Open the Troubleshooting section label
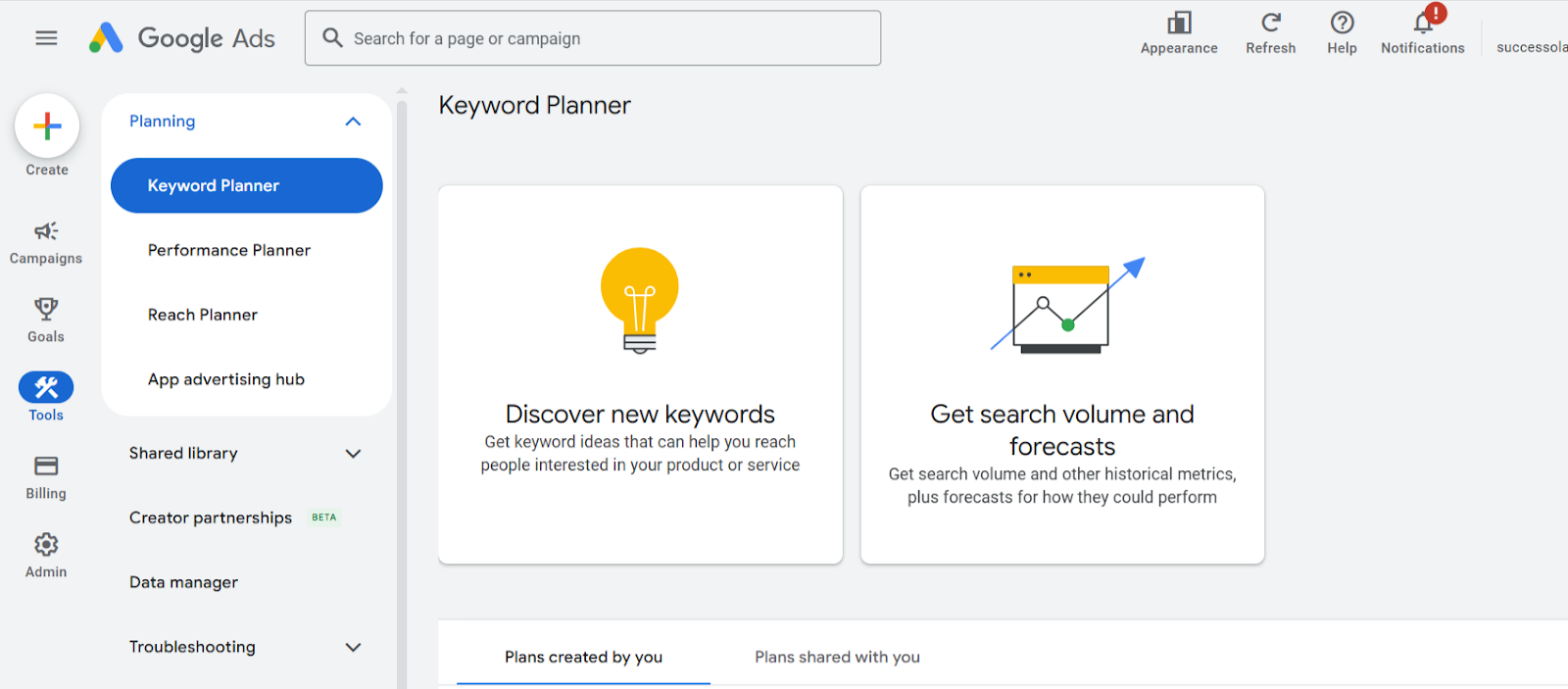1568x689 pixels. point(192,647)
